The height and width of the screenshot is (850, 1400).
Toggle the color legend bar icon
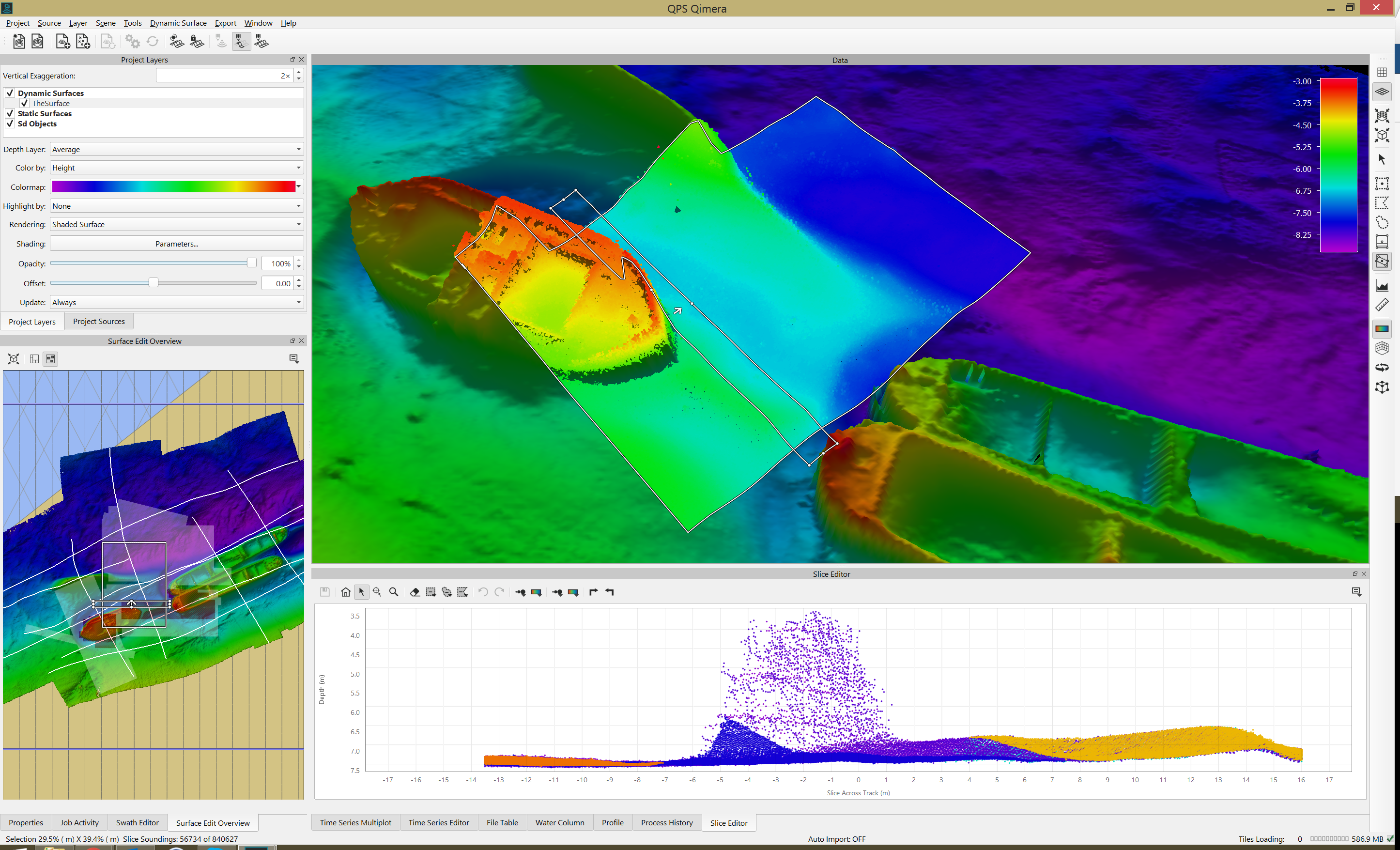tap(1382, 328)
